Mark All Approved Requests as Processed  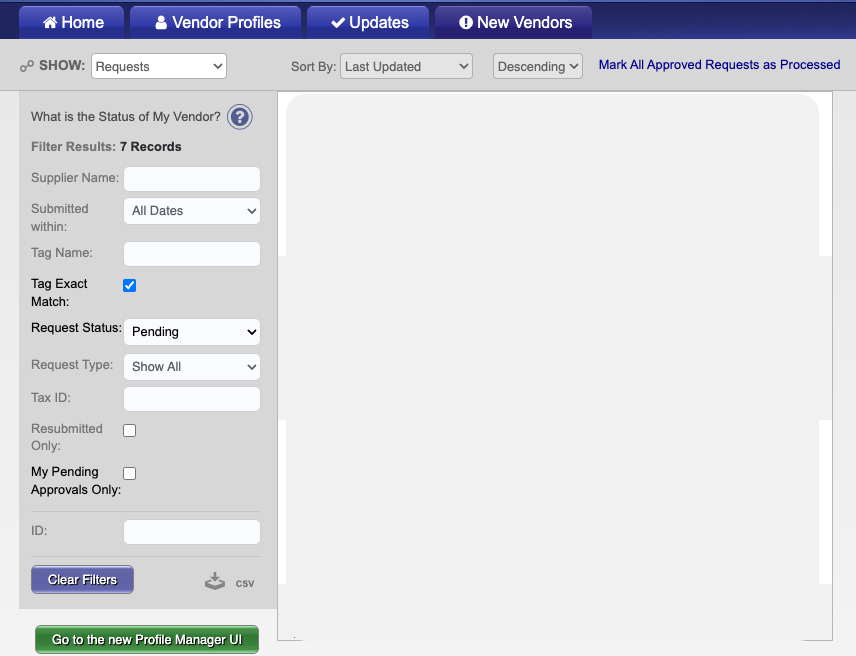720,64
